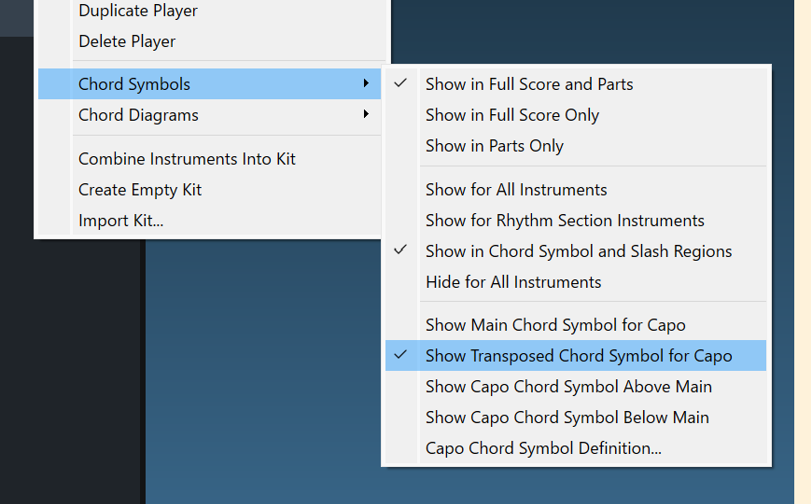811x504 pixels.
Task: Click Duplicate Player menu entry
Action: (138, 11)
